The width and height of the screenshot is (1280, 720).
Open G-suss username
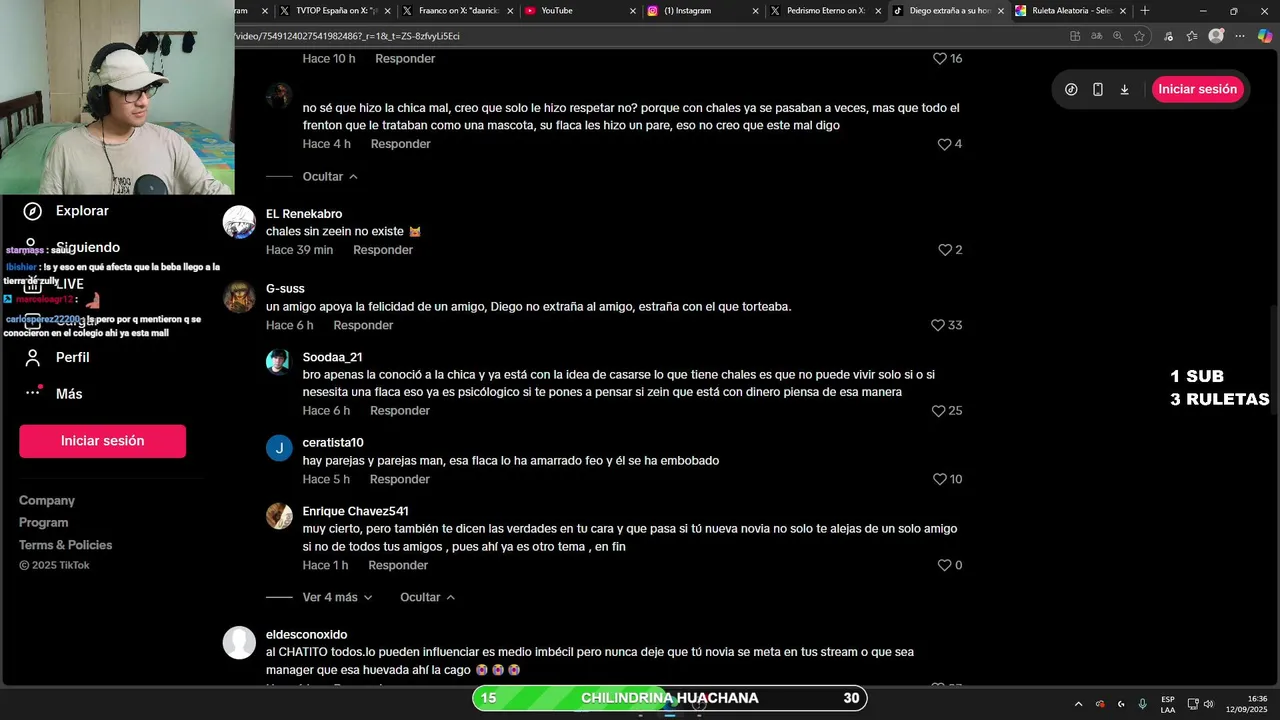(285, 289)
